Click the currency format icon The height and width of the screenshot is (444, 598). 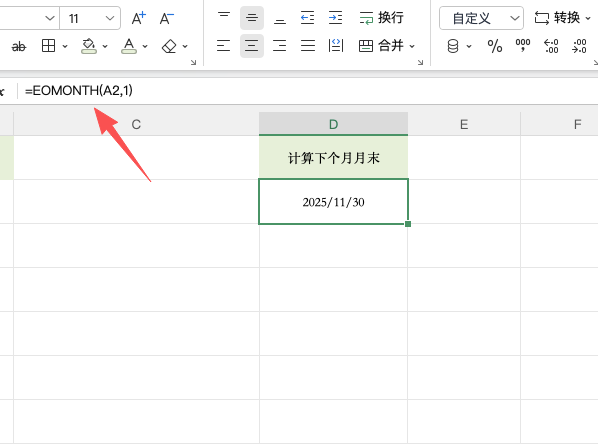coord(453,46)
